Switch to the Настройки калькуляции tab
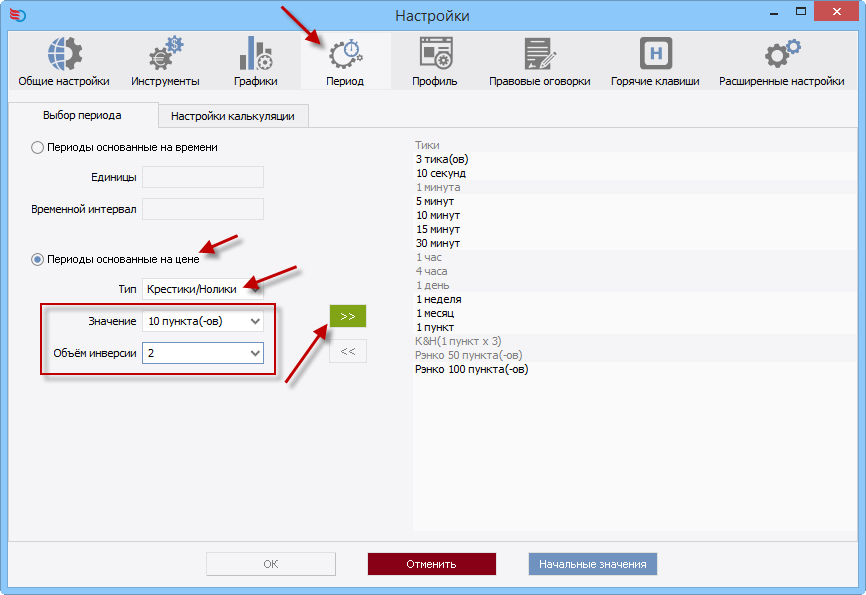 232,116
